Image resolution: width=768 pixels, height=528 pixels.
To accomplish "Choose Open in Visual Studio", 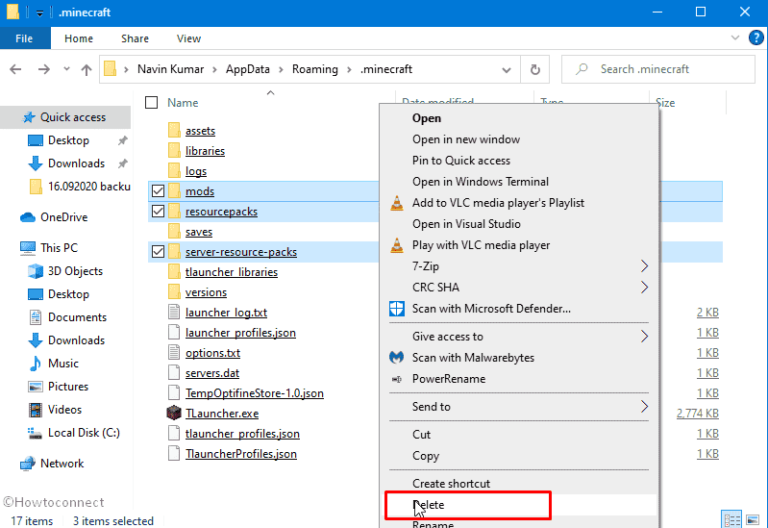I will point(466,224).
